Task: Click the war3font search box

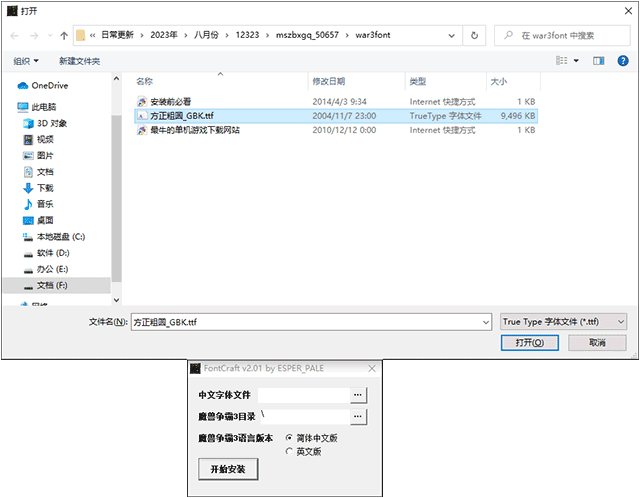Action: [562, 36]
